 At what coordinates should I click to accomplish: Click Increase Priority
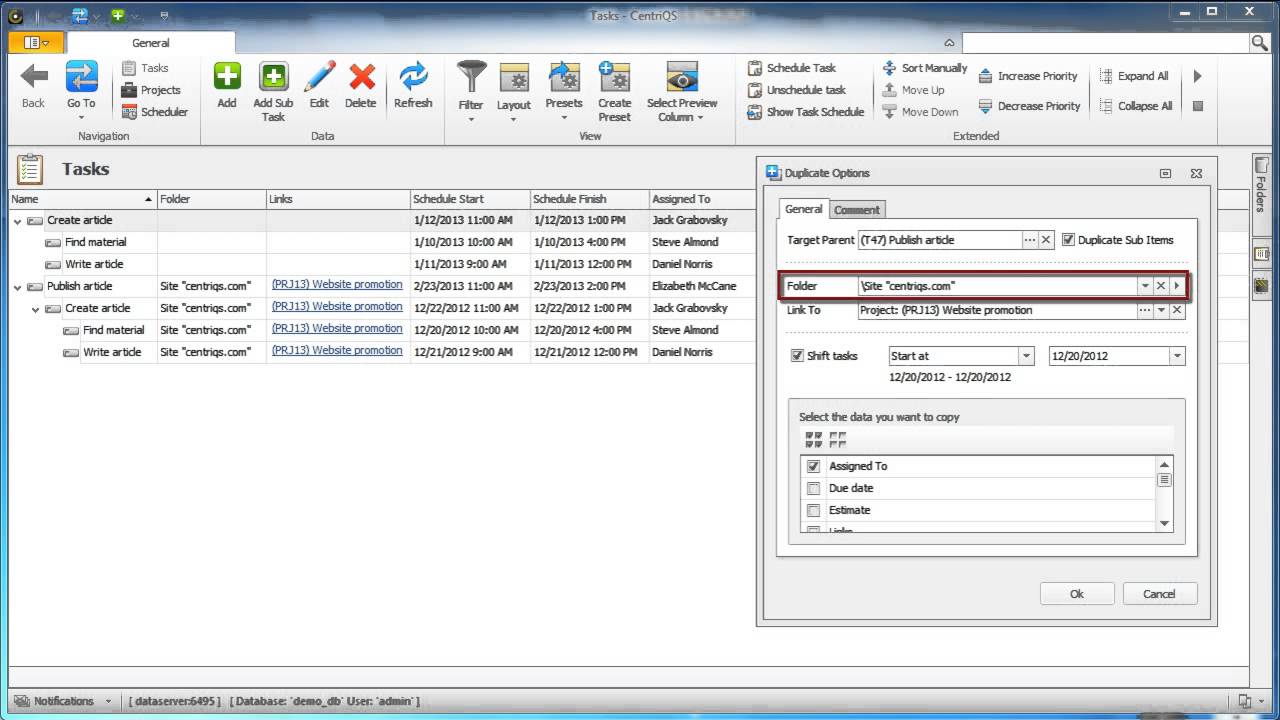(1027, 76)
